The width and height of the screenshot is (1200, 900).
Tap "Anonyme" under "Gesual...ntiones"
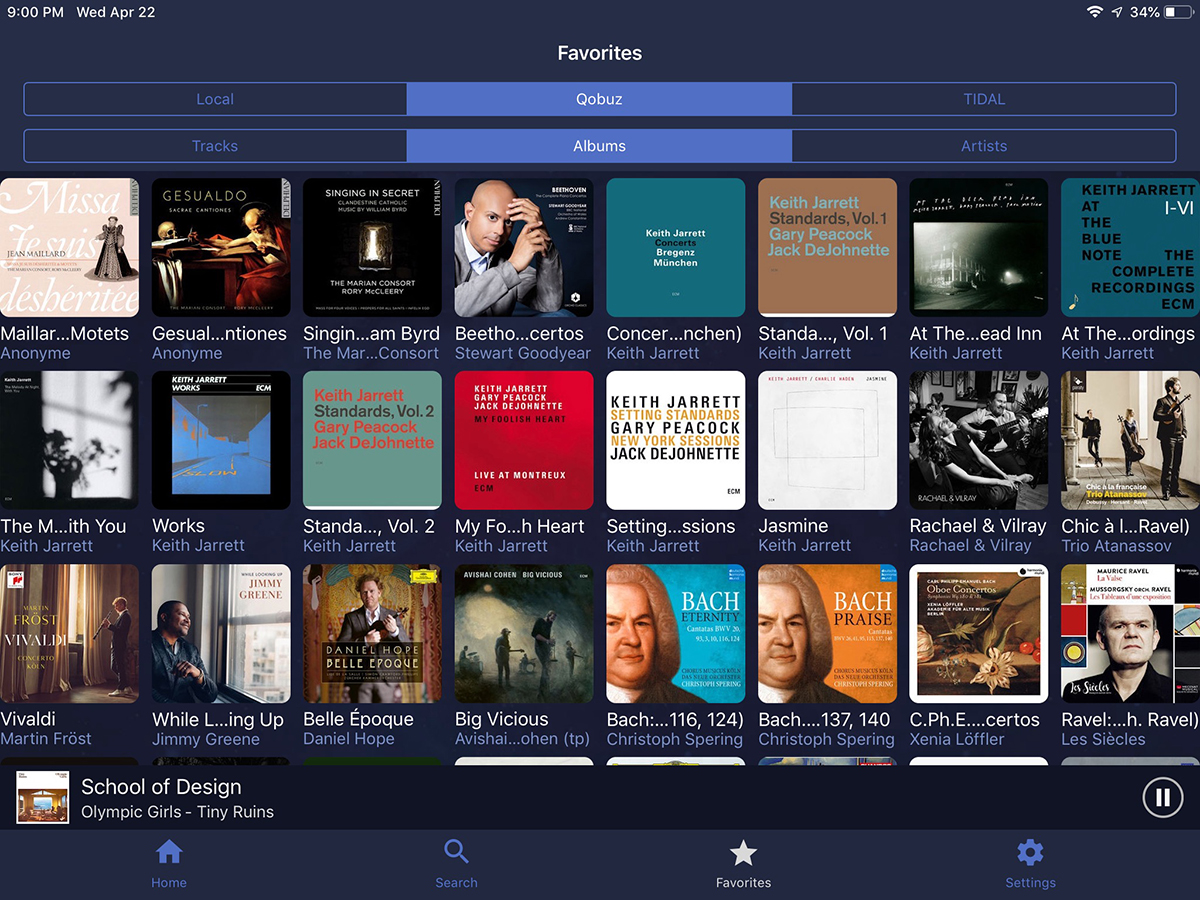187,353
